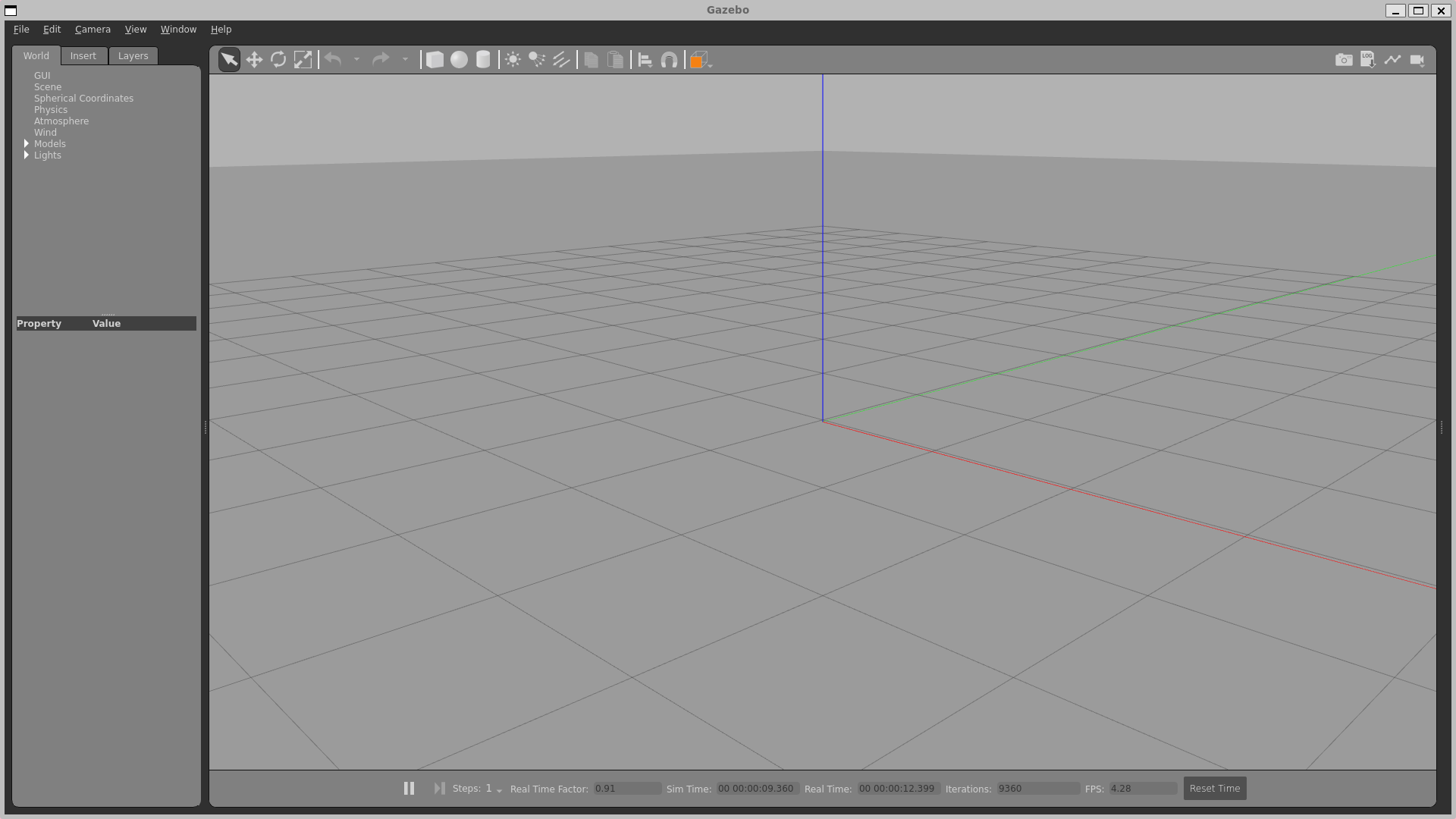Click splitter handle above Property table
This screenshot has height=819, width=1456.
point(108,314)
